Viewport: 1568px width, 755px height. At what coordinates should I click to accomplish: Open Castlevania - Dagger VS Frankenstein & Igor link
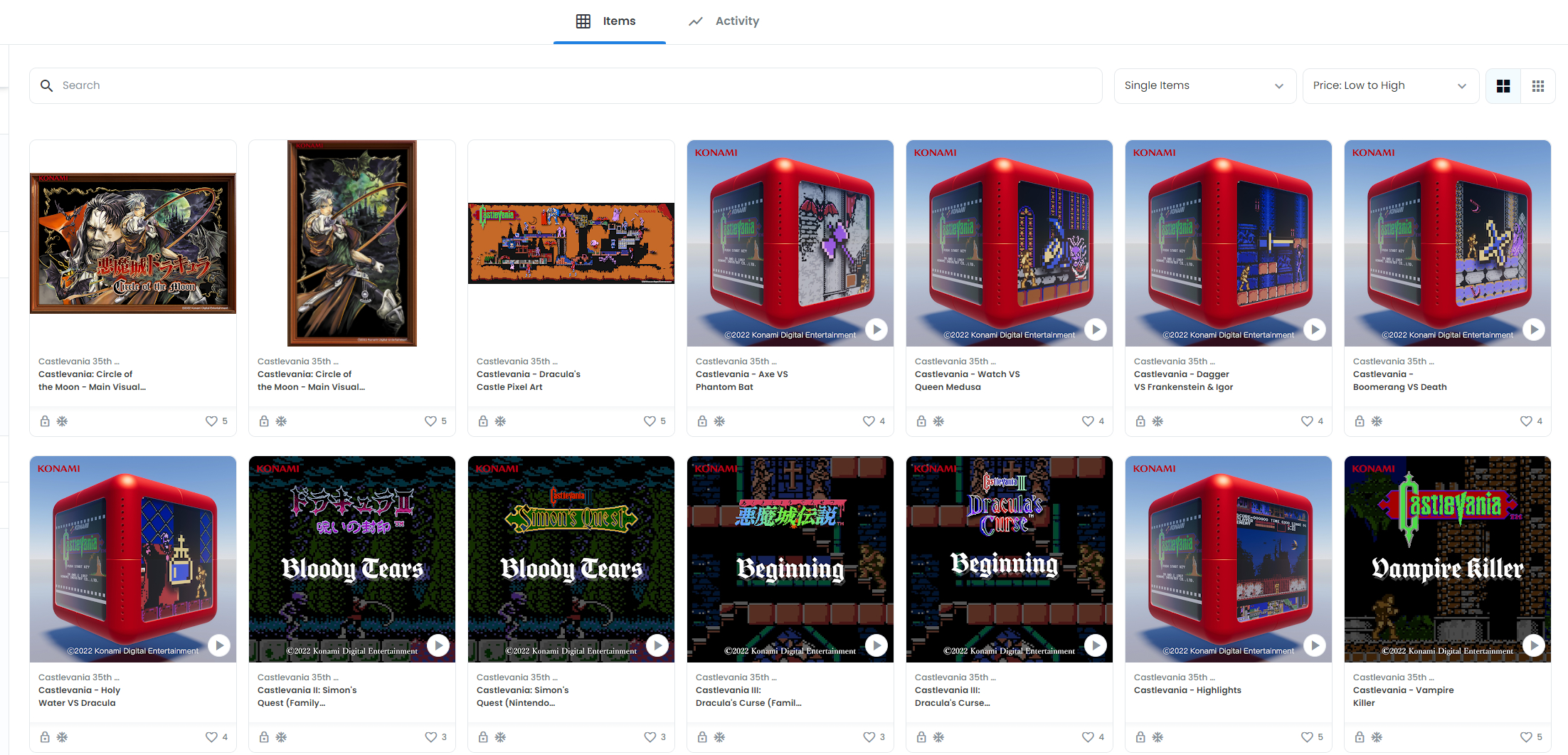coord(1184,381)
